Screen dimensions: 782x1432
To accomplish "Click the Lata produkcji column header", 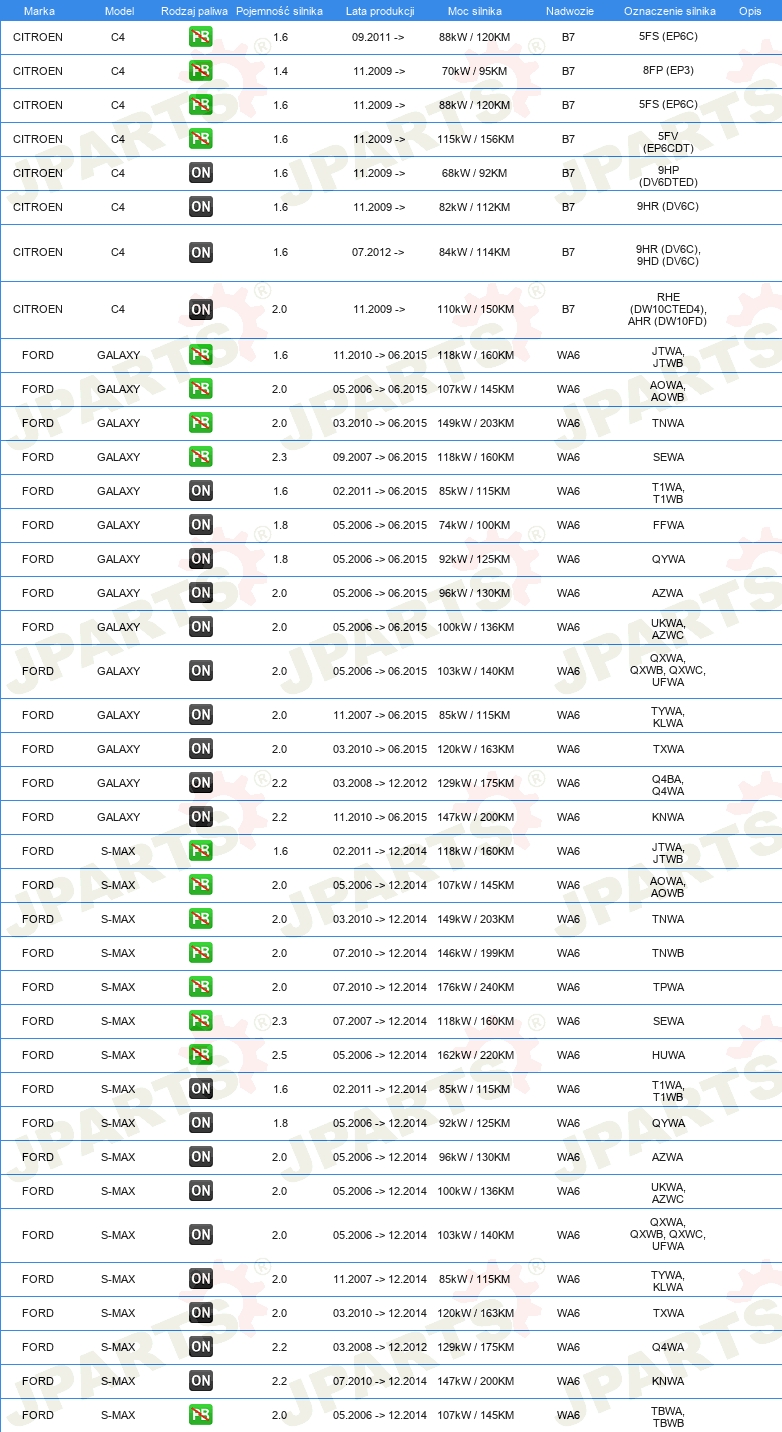I will click(380, 11).
